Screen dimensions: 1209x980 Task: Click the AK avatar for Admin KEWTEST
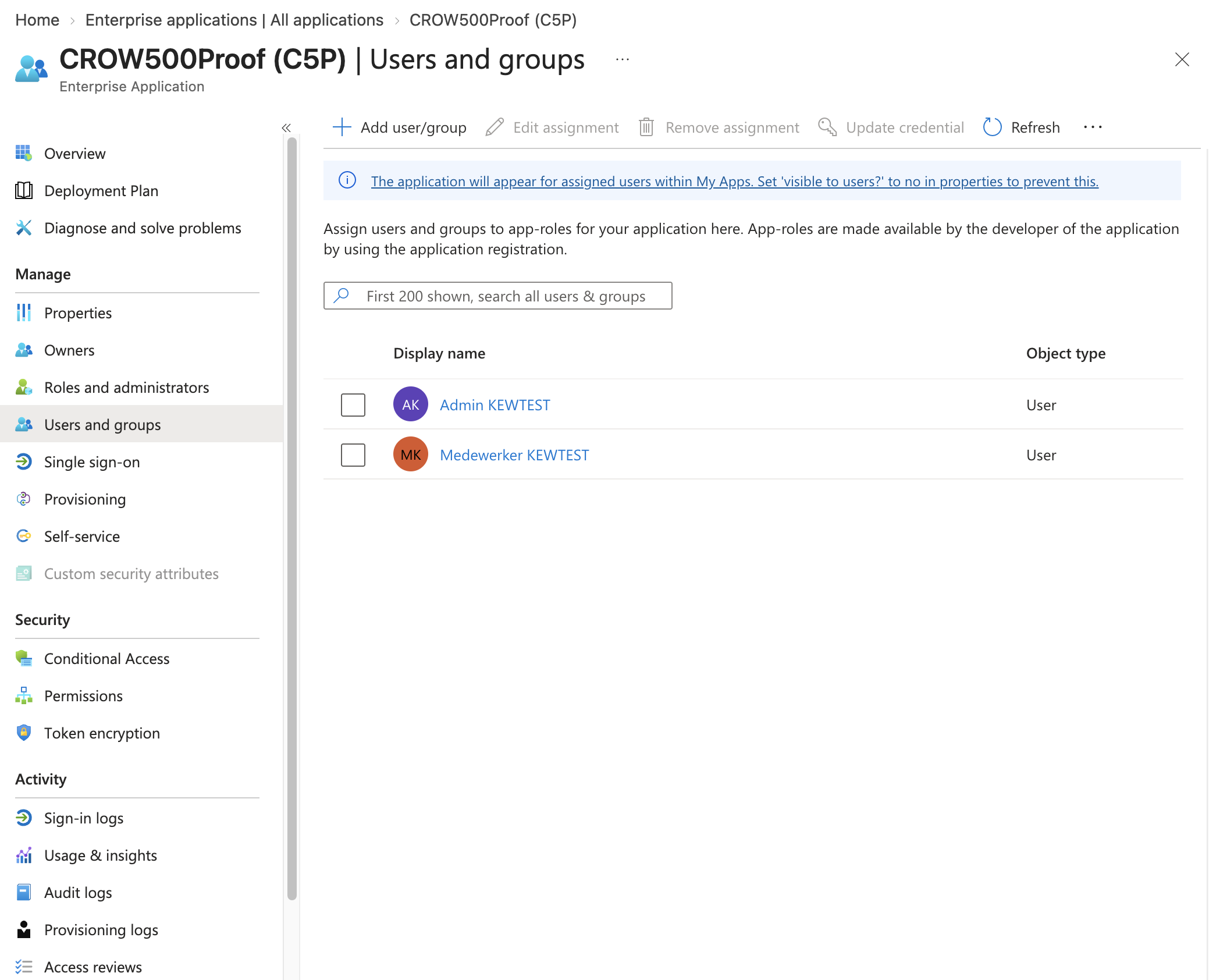(411, 404)
